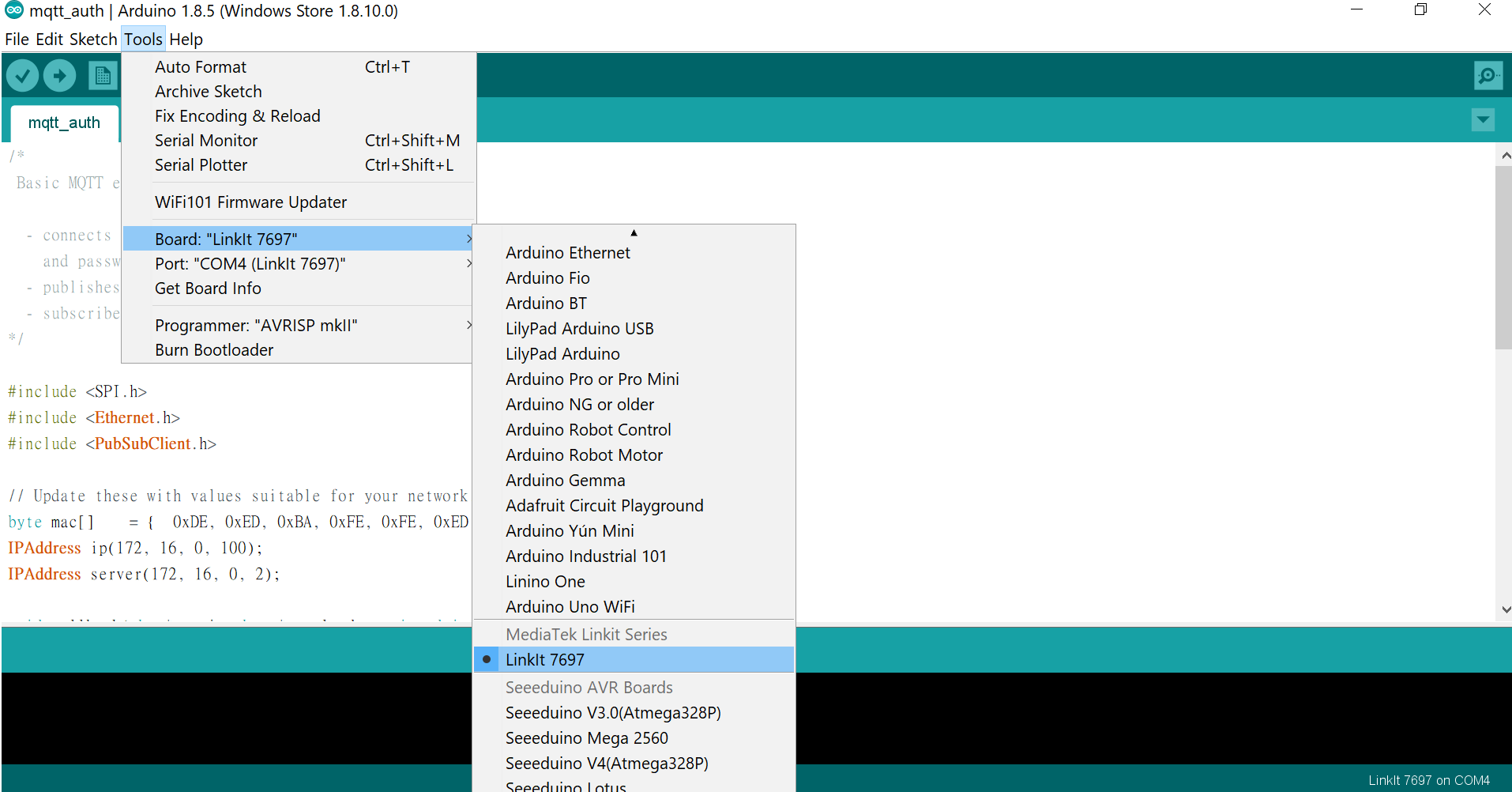The height and width of the screenshot is (792, 1512).
Task: Select Seeeduino V4(Atmega328P) board
Action: click(x=634, y=764)
